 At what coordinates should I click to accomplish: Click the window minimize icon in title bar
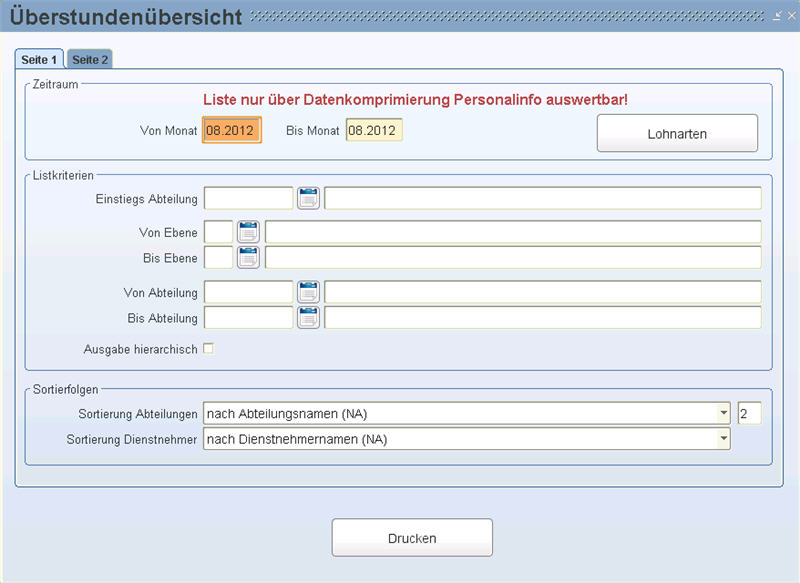point(777,16)
